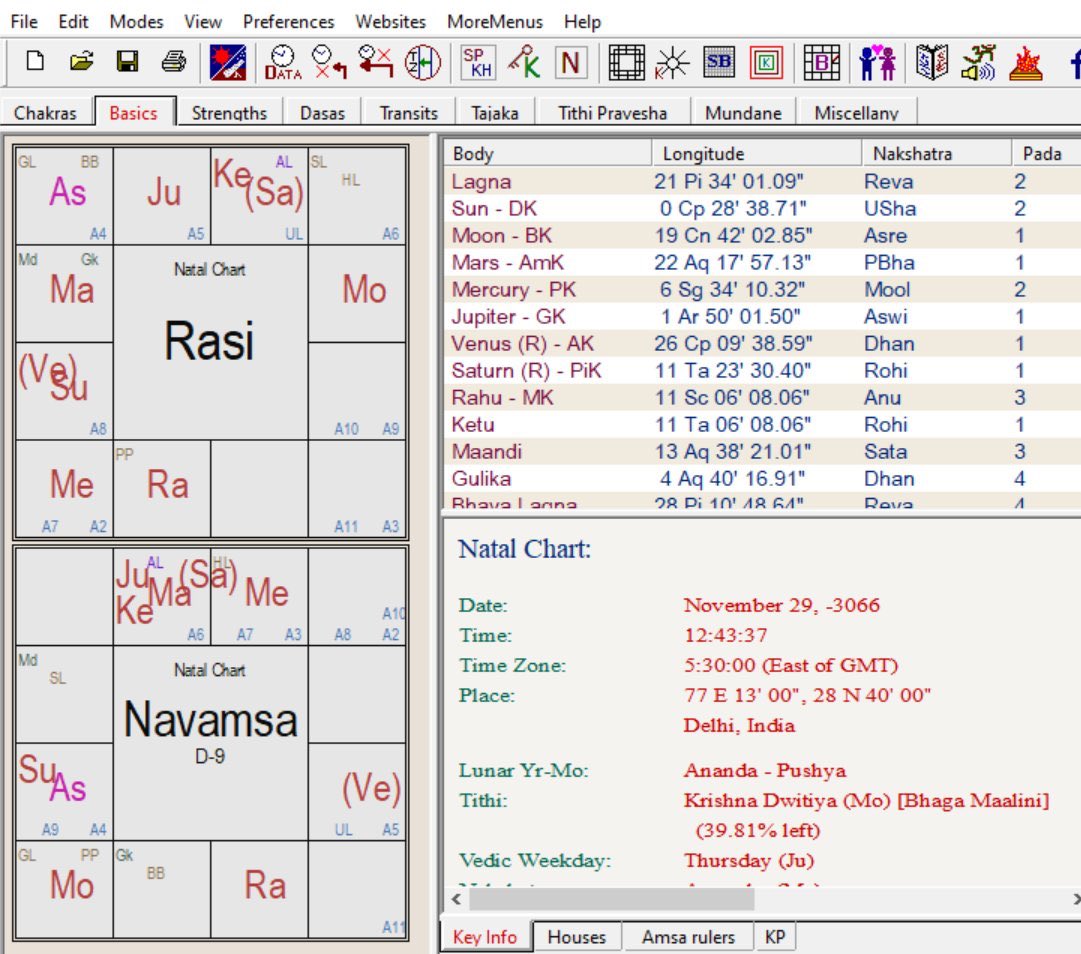Open the Help menu

pos(583,21)
